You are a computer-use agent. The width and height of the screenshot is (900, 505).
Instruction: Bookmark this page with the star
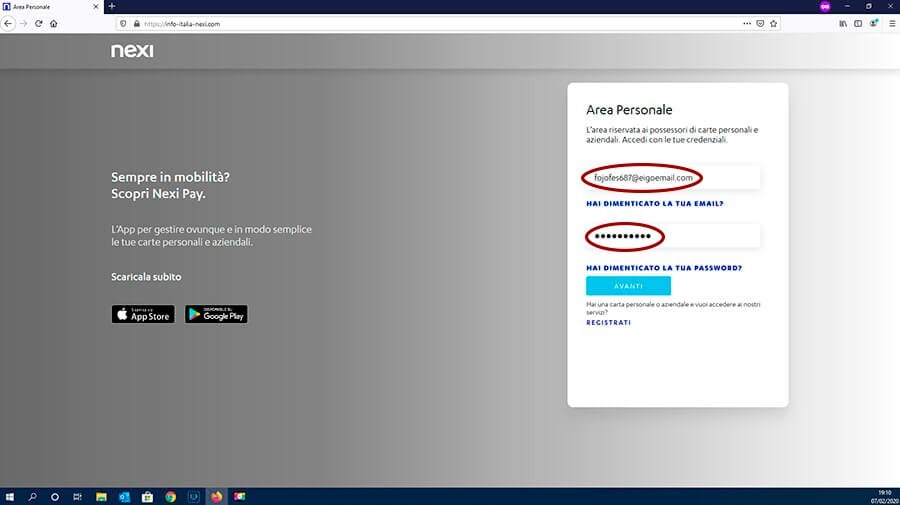click(x=773, y=24)
